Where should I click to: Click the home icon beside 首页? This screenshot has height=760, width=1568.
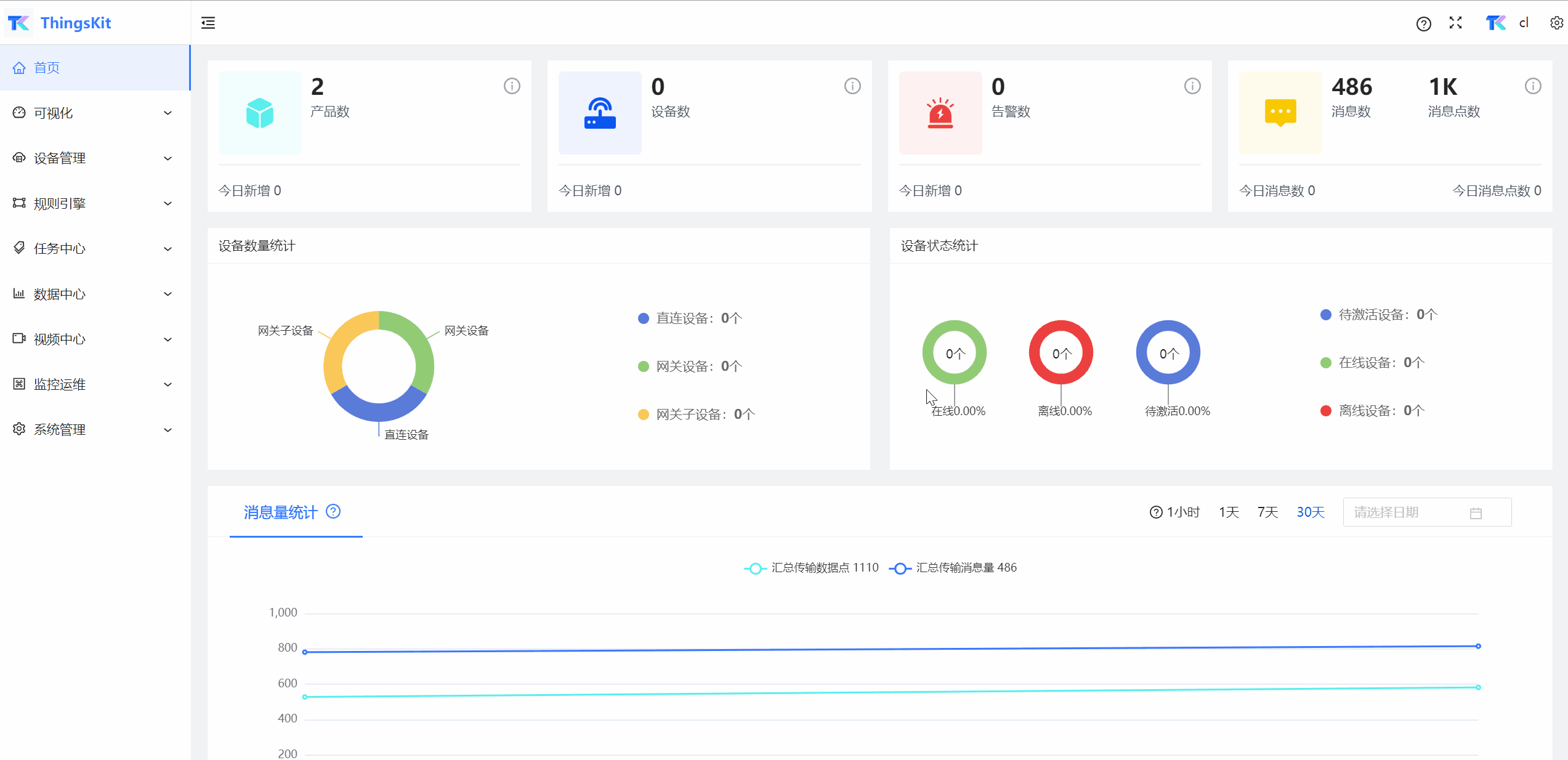(19, 68)
